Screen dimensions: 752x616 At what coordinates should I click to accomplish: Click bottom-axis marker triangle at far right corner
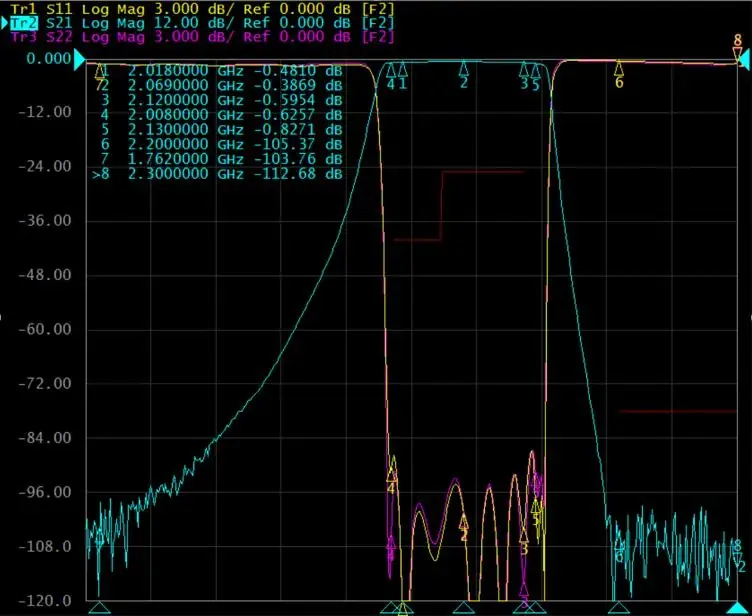pyautogui.click(x=737, y=608)
